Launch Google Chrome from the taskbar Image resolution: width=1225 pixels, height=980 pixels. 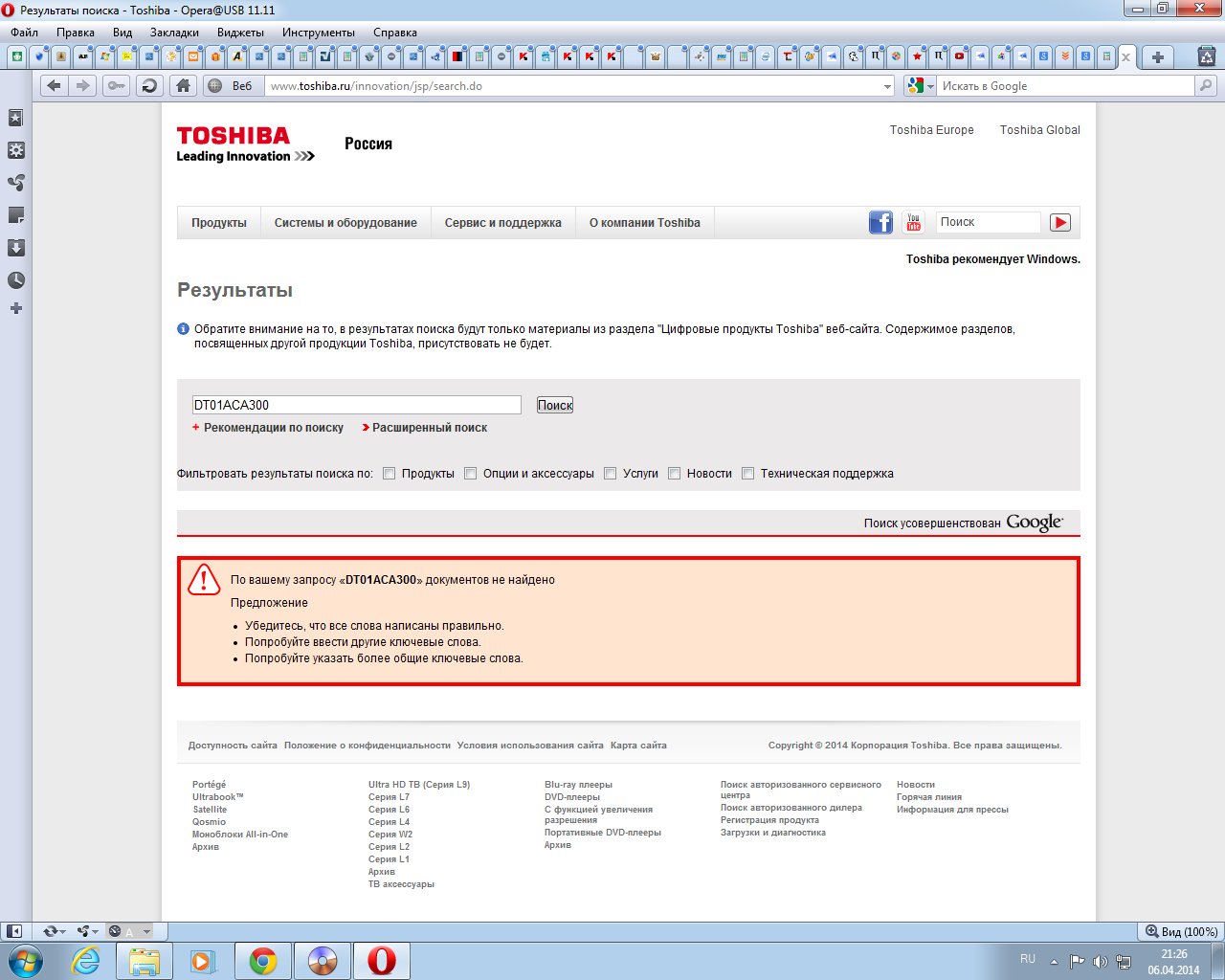263,961
